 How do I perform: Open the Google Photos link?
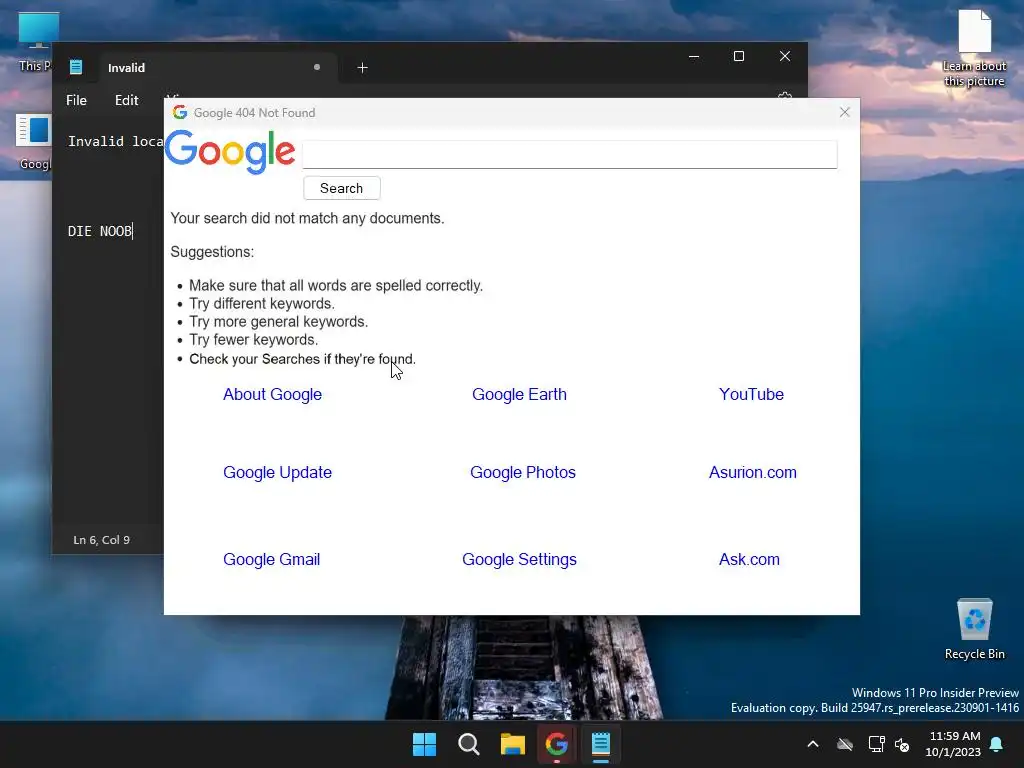(522, 472)
